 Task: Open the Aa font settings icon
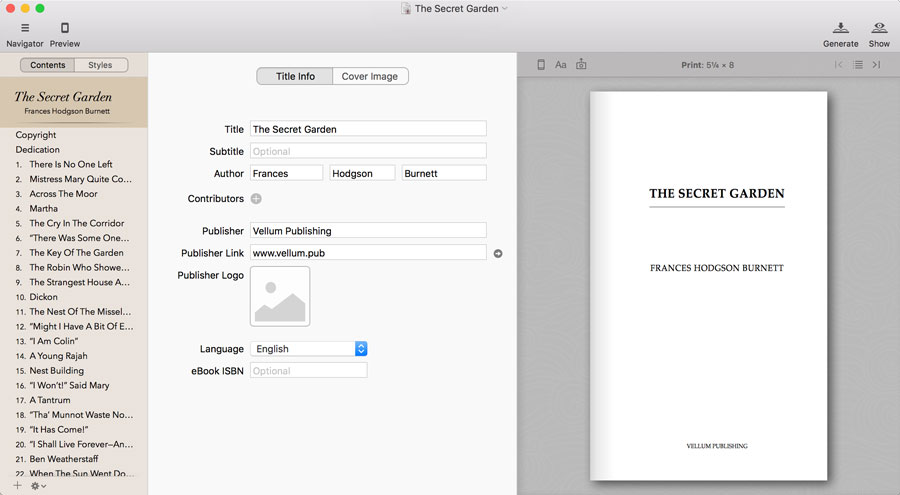tap(561, 65)
